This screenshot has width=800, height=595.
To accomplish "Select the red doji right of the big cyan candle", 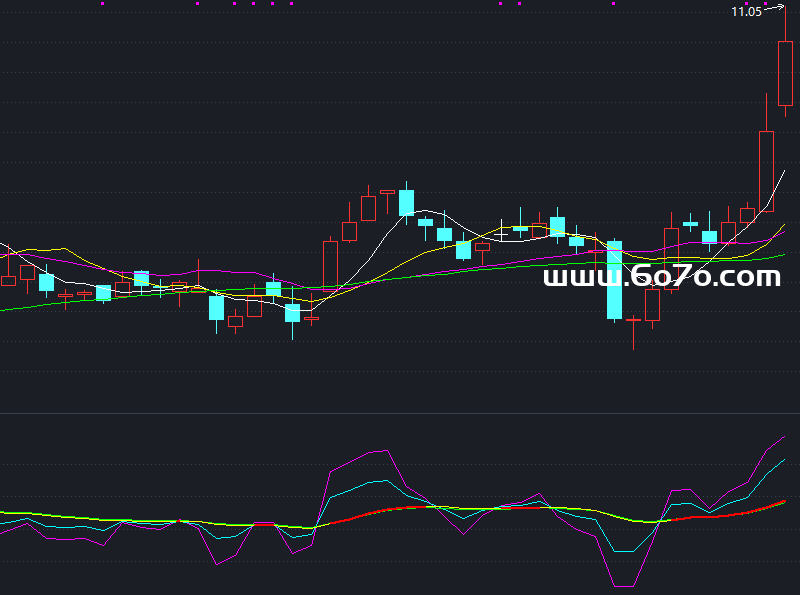I will 633,320.
